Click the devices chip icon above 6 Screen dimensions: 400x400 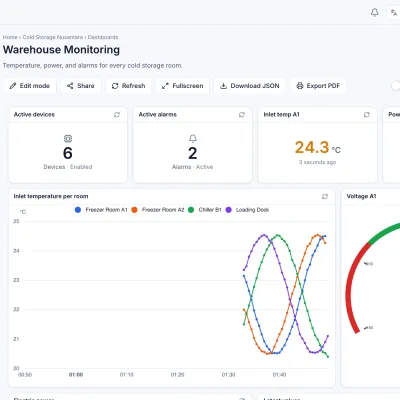pos(68,138)
